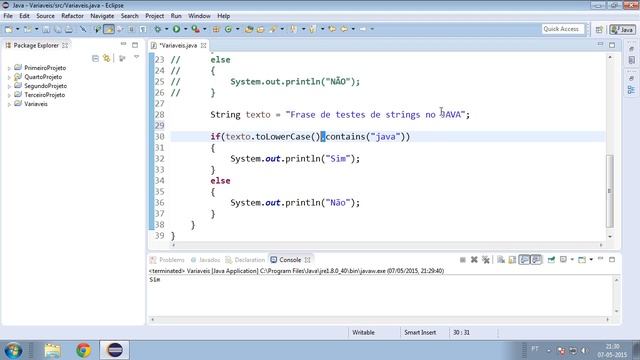Screen dimensions: 640x360
Task: Click the Quick Access search field
Action: 563,29
